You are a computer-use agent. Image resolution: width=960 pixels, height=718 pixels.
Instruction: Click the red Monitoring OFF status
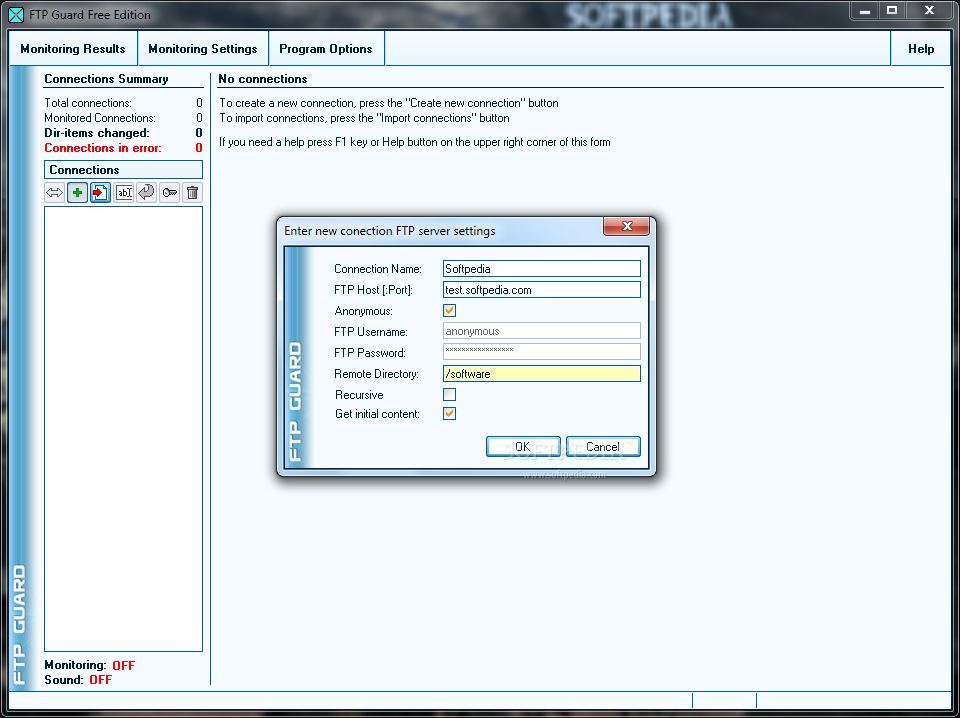[x=124, y=665]
